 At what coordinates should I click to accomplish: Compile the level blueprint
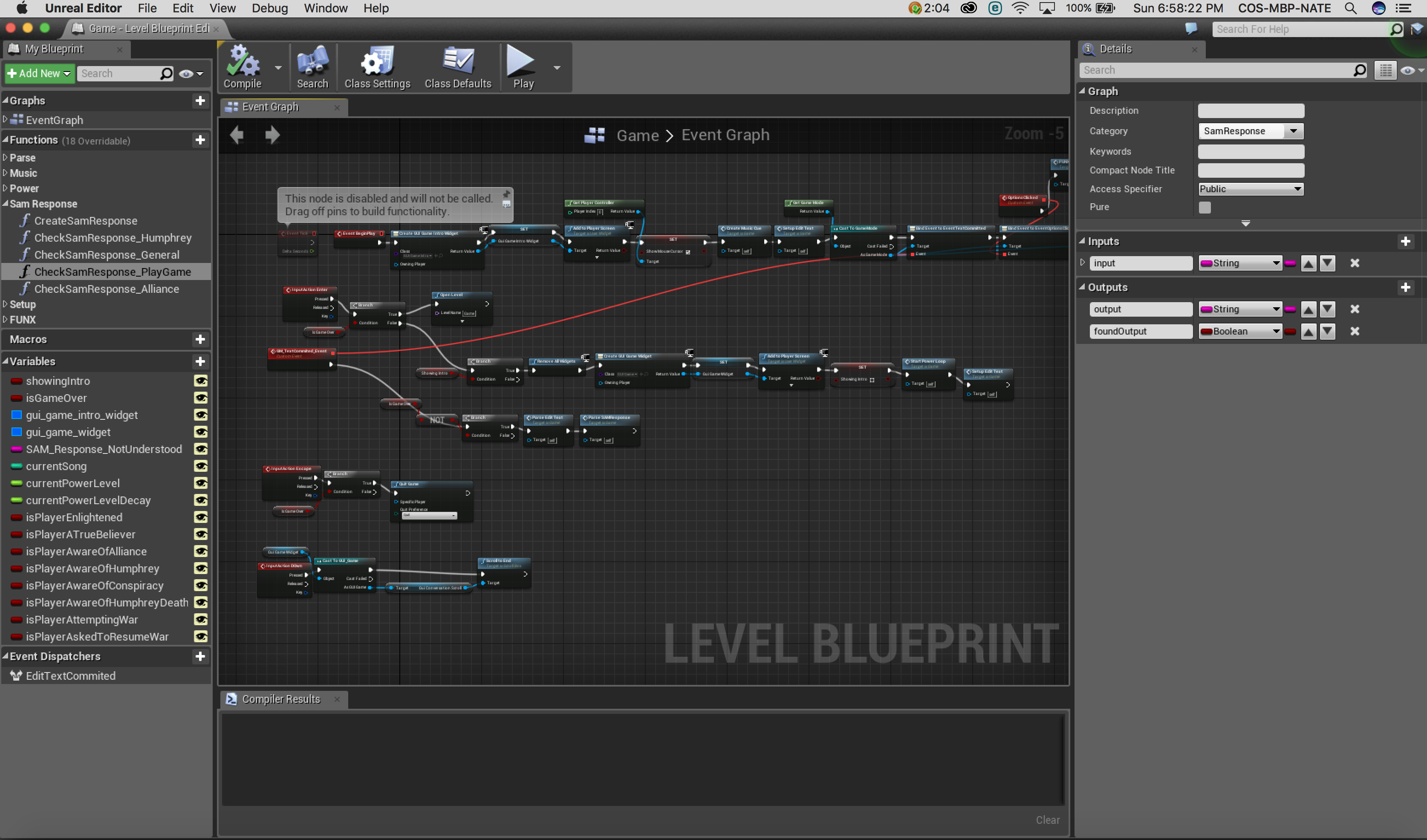pyautogui.click(x=243, y=67)
